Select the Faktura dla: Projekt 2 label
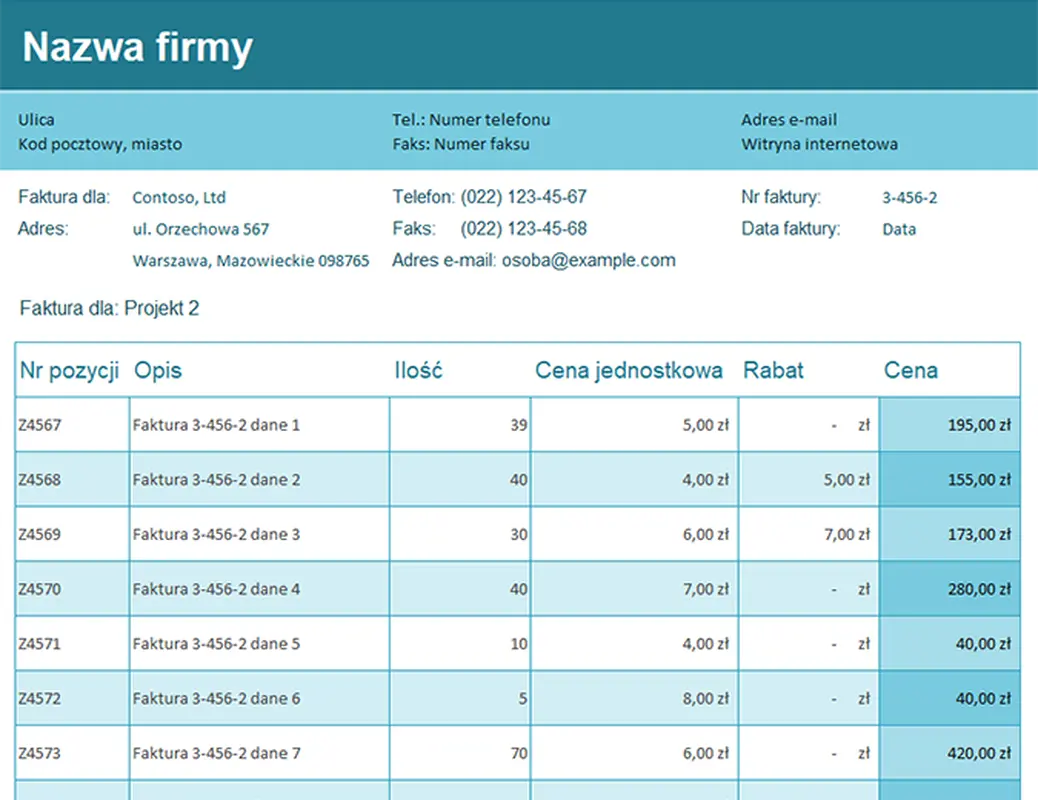1038x800 pixels. pyautogui.click(x=109, y=308)
